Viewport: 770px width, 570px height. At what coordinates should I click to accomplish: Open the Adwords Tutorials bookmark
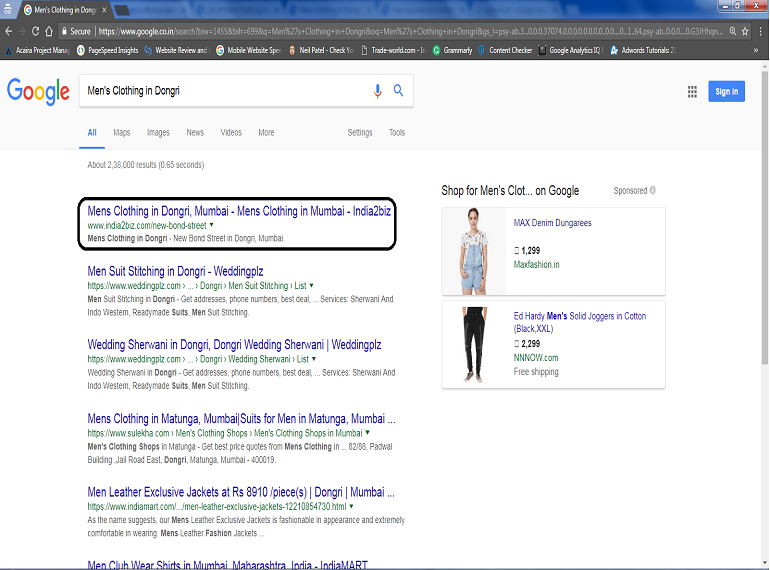pos(643,50)
